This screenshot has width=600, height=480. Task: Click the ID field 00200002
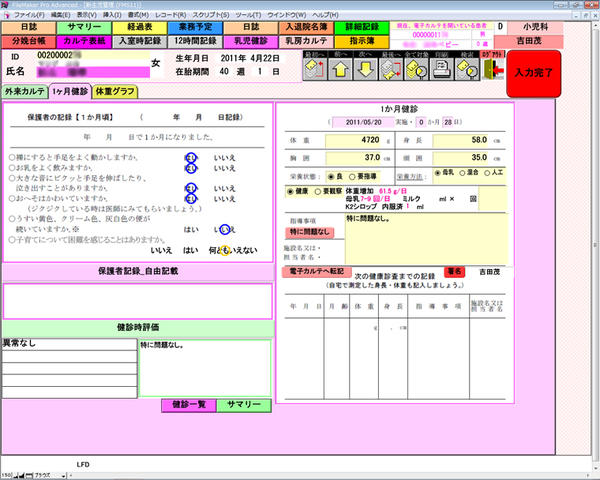[93, 56]
